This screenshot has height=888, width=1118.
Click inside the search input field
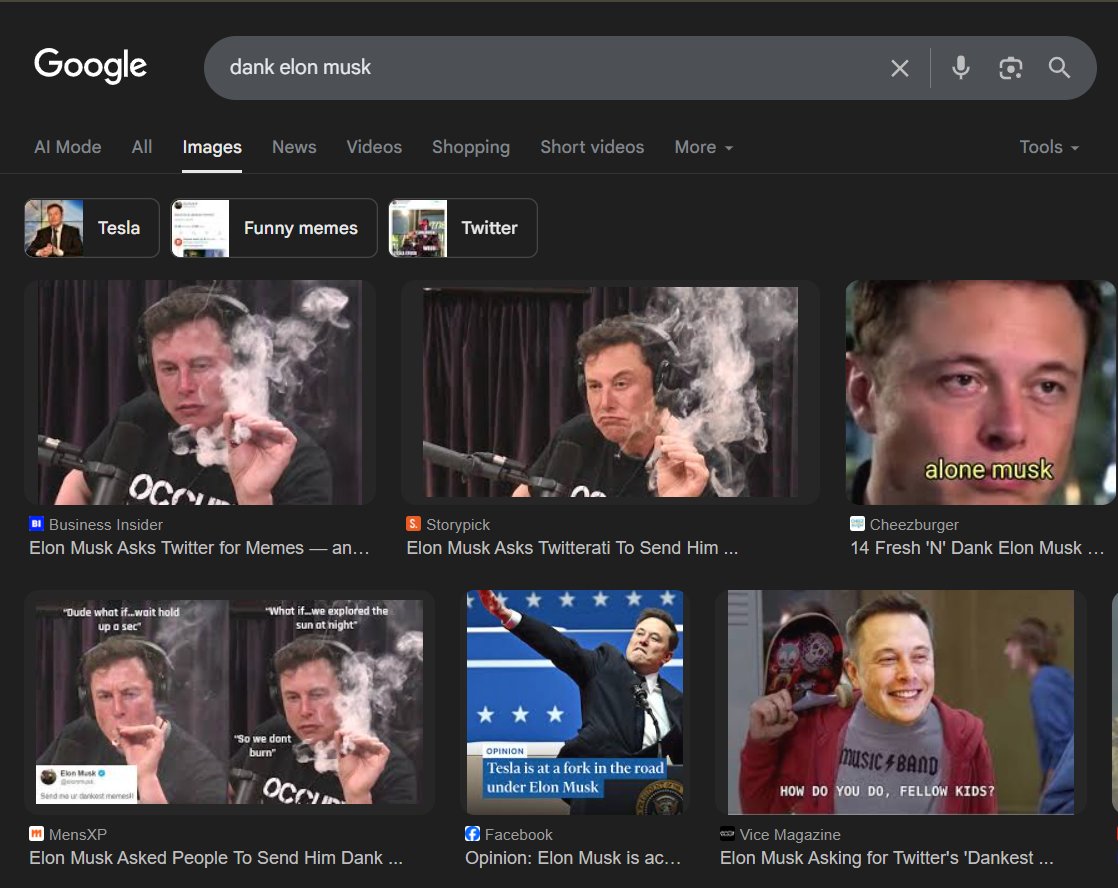[x=550, y=68]
